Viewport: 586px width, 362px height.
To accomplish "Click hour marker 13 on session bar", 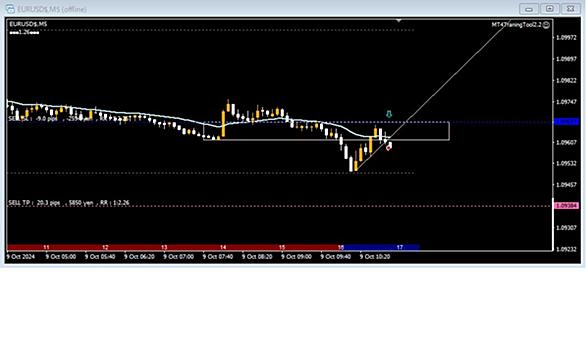I will pyautogui.click(x=164, y=247).
